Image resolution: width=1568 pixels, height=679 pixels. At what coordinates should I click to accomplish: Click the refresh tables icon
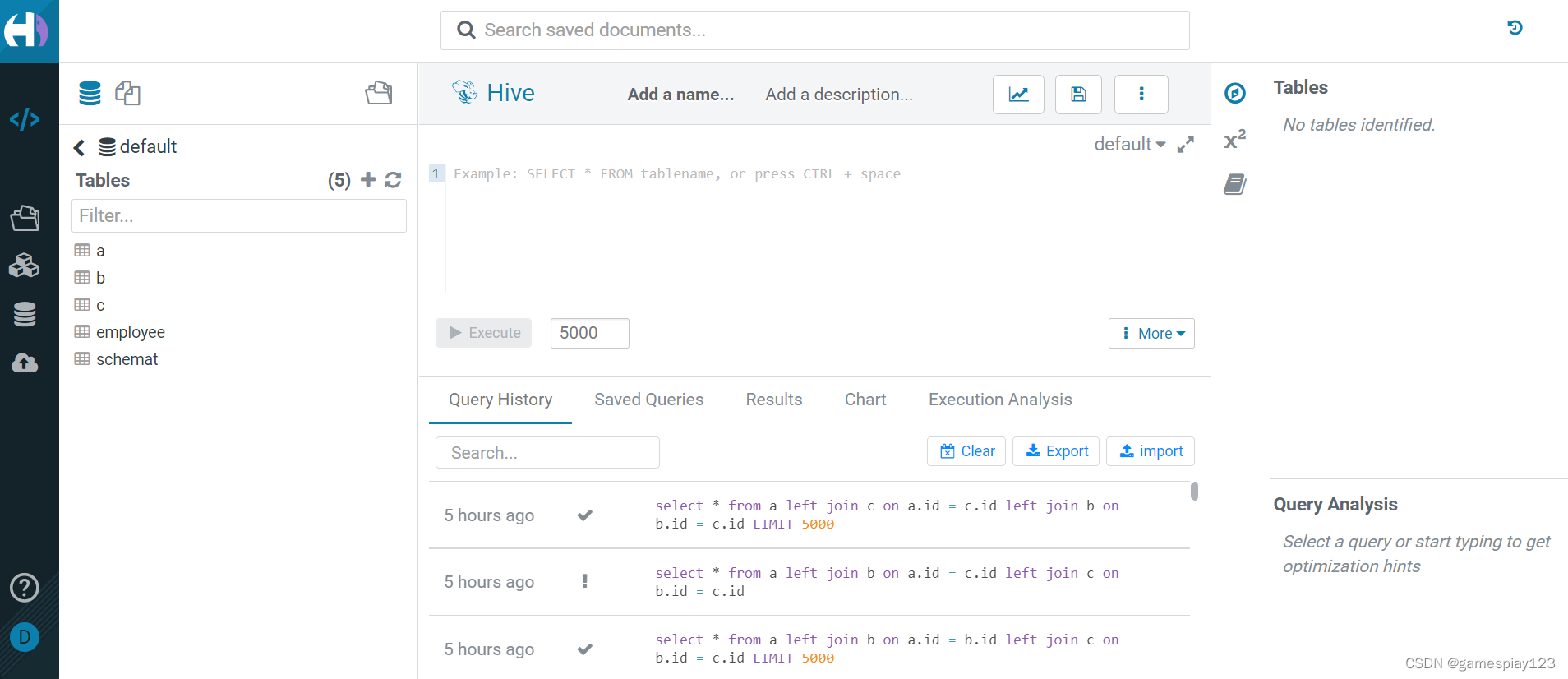(393, 180)
